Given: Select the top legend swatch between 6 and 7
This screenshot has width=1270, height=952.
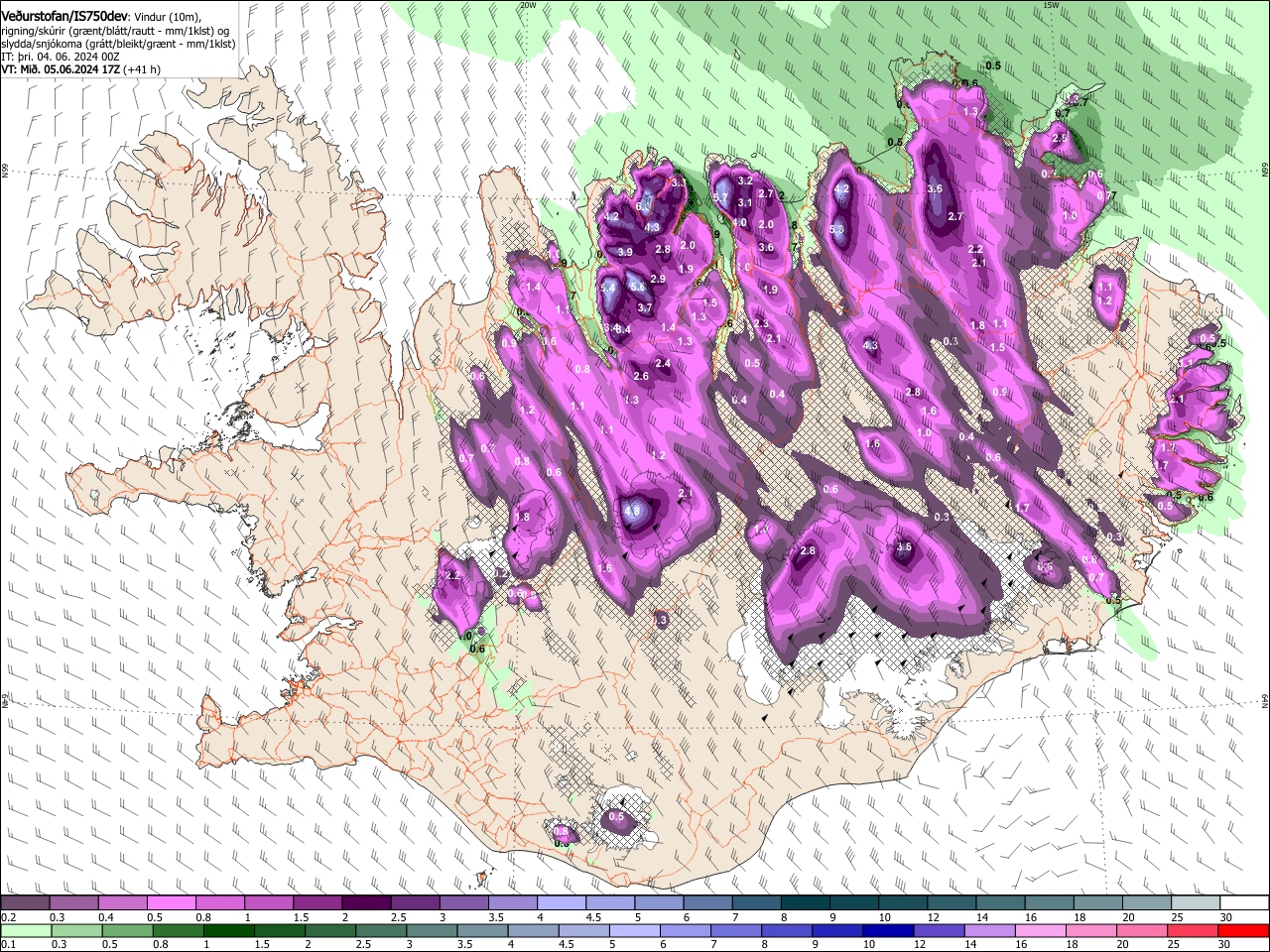Looking at the screenshot, I should point(705,903).
